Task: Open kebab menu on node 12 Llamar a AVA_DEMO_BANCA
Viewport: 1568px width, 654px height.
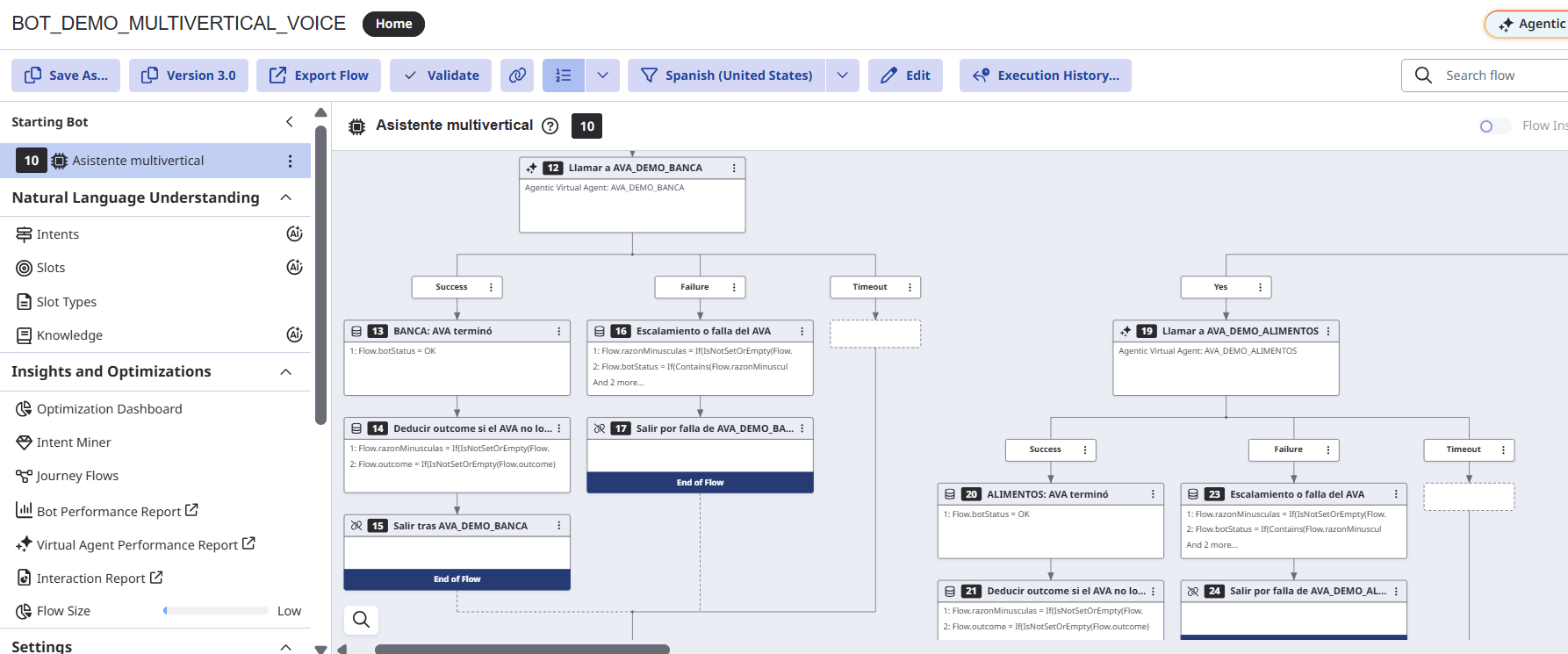Action: 734,168
